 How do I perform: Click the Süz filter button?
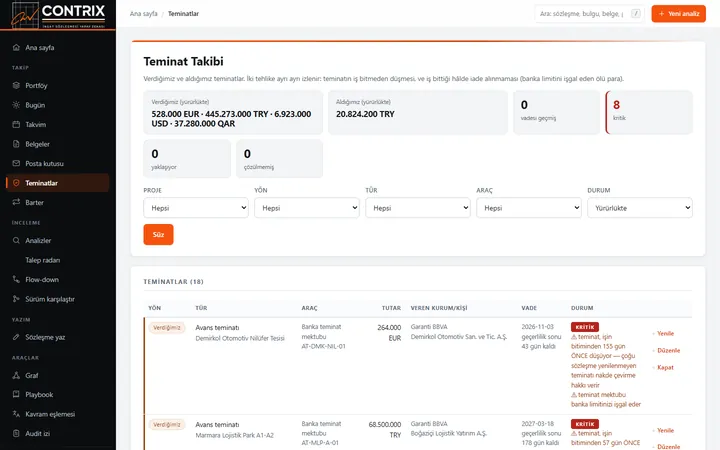158,235
